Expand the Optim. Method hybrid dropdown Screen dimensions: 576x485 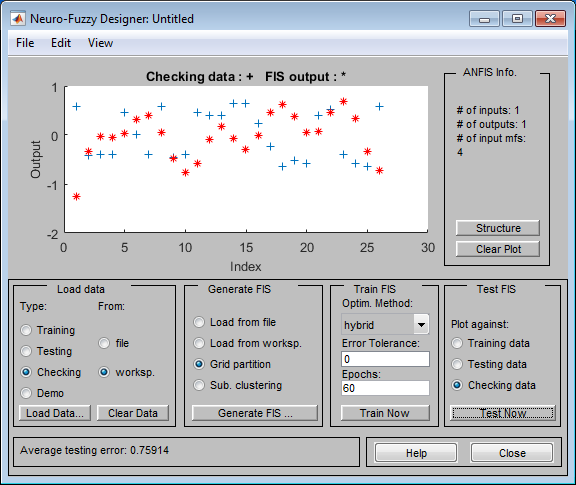[x=421, y=324]
